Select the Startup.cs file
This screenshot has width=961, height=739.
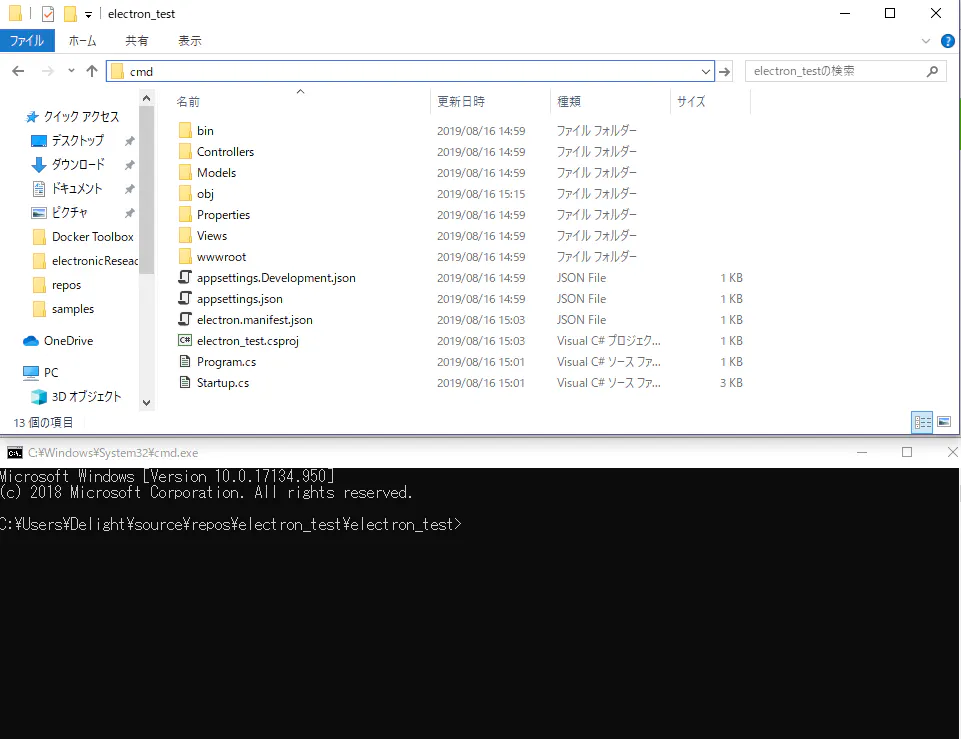(x=222, y=382)
